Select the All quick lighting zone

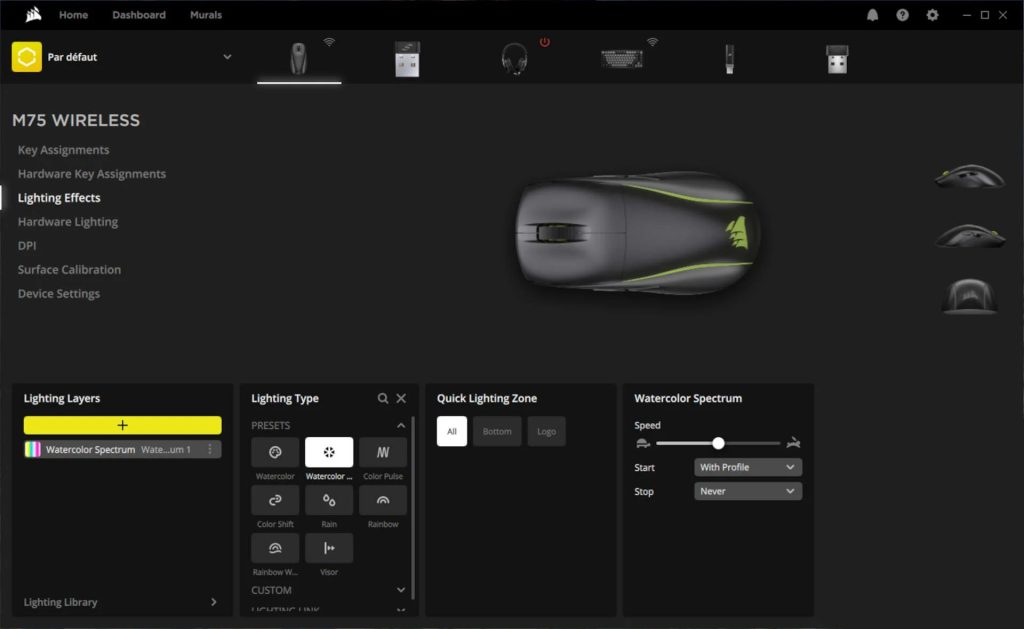(x=452, y=431)
